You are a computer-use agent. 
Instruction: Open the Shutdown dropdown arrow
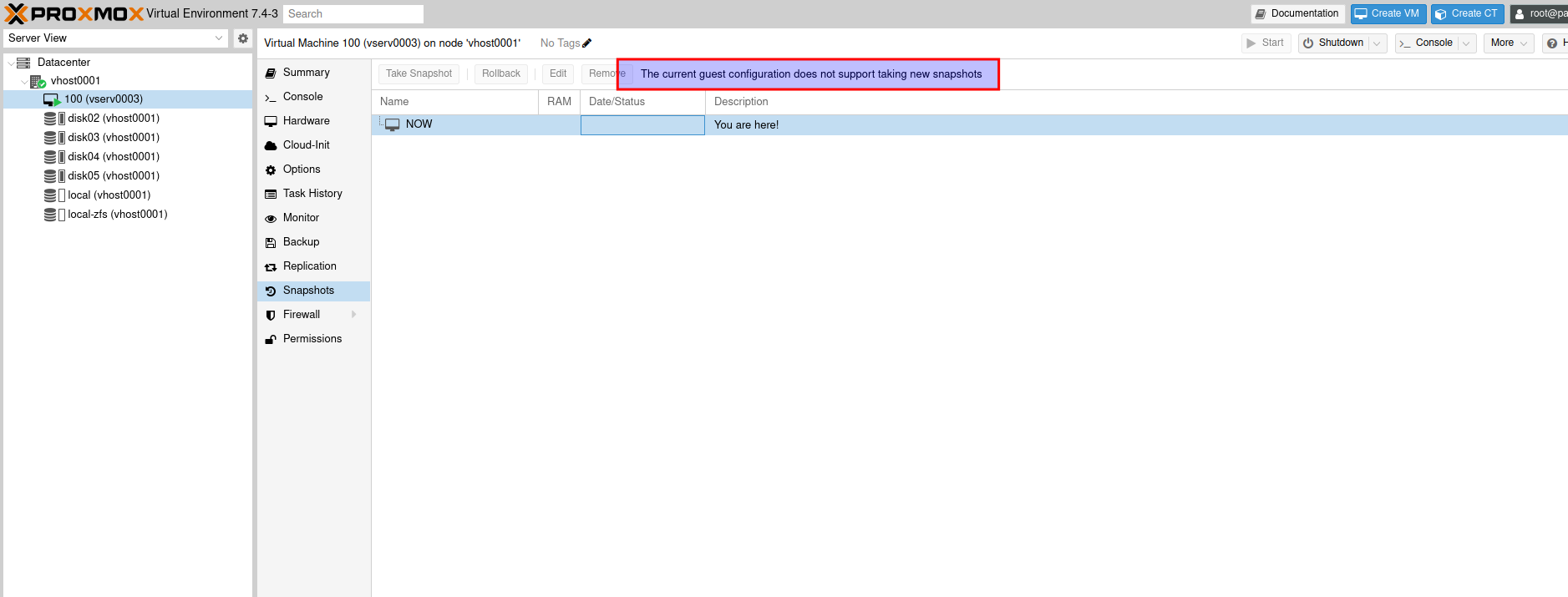point(1377,43)
